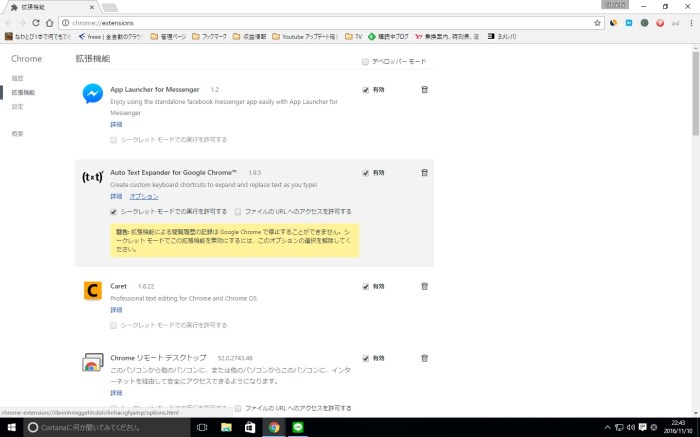
Task: Click the chrome://extensions address bar
Action: [x=330, y=23]
